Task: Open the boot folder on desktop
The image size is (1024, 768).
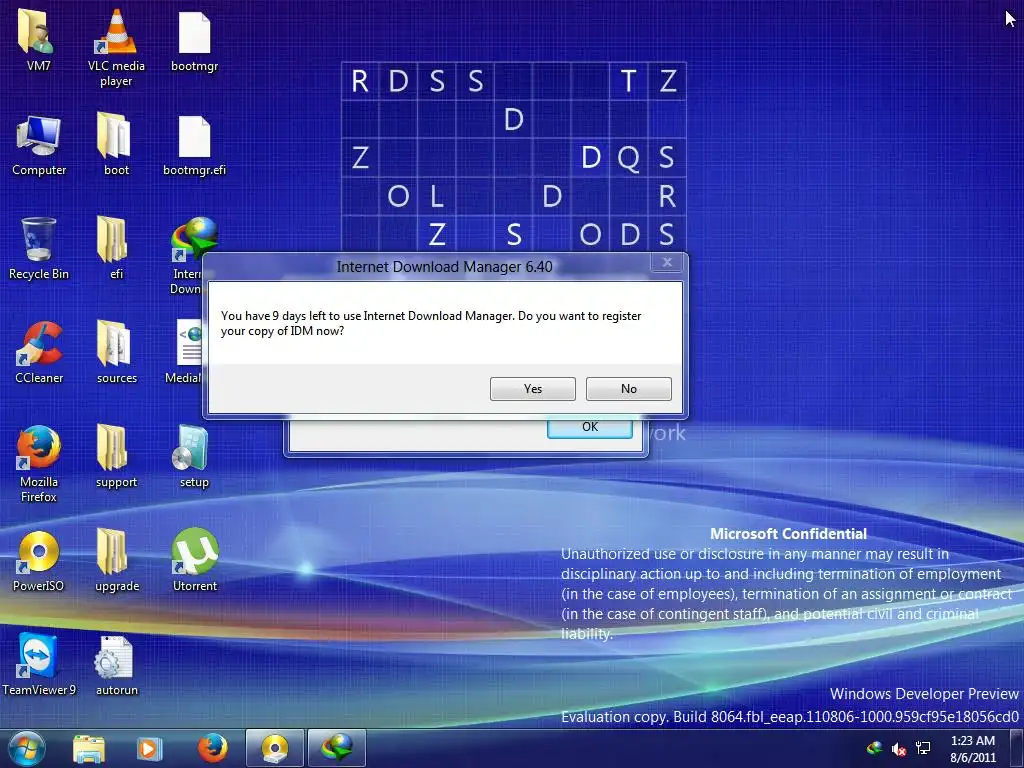Action: tap(116, 145)
